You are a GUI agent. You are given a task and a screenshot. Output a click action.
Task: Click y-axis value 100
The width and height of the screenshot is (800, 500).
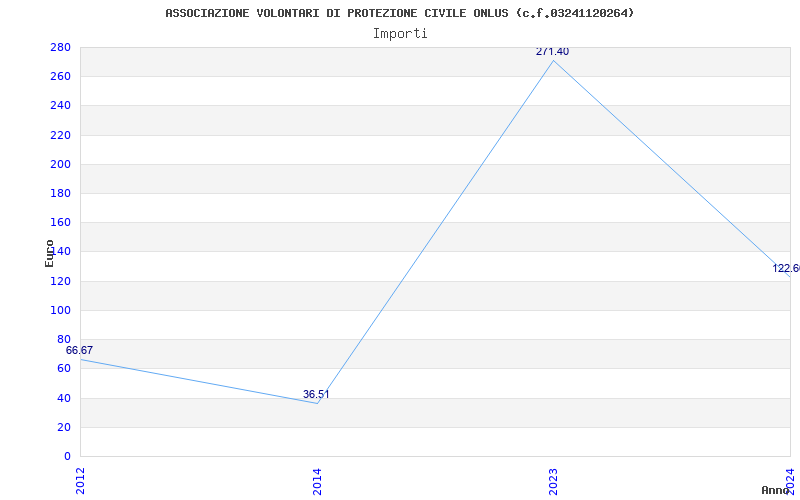point(60,310)
